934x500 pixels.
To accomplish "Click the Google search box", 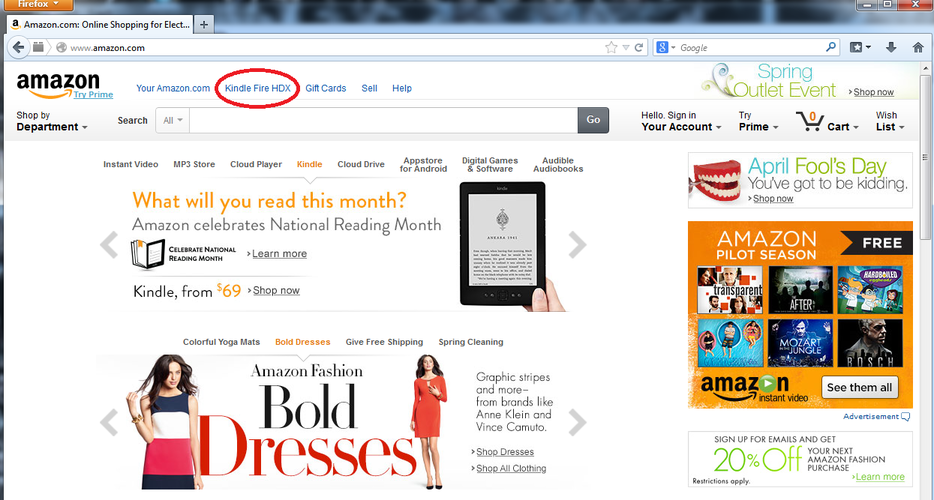I will (x=751, y=48).
